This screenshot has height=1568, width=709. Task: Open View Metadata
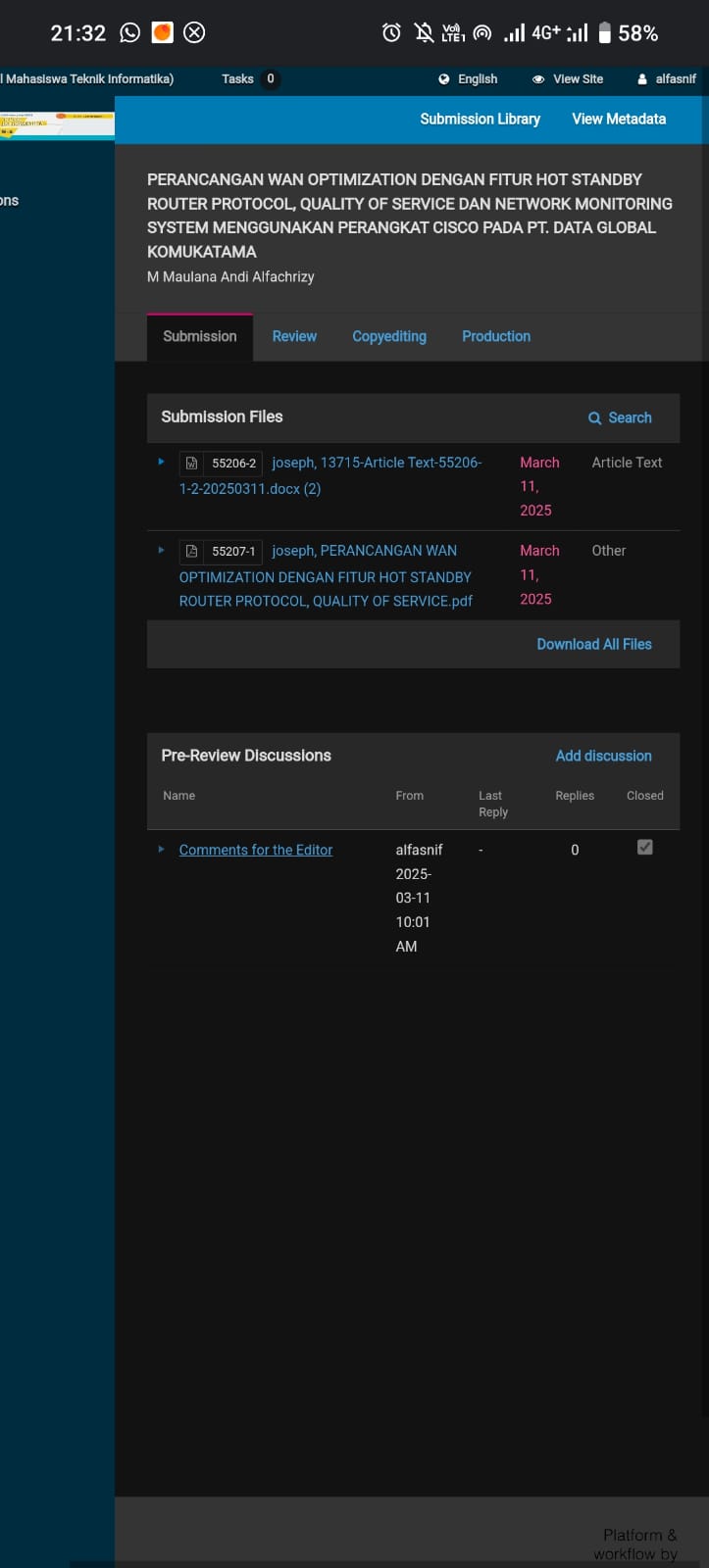point(619,119)
